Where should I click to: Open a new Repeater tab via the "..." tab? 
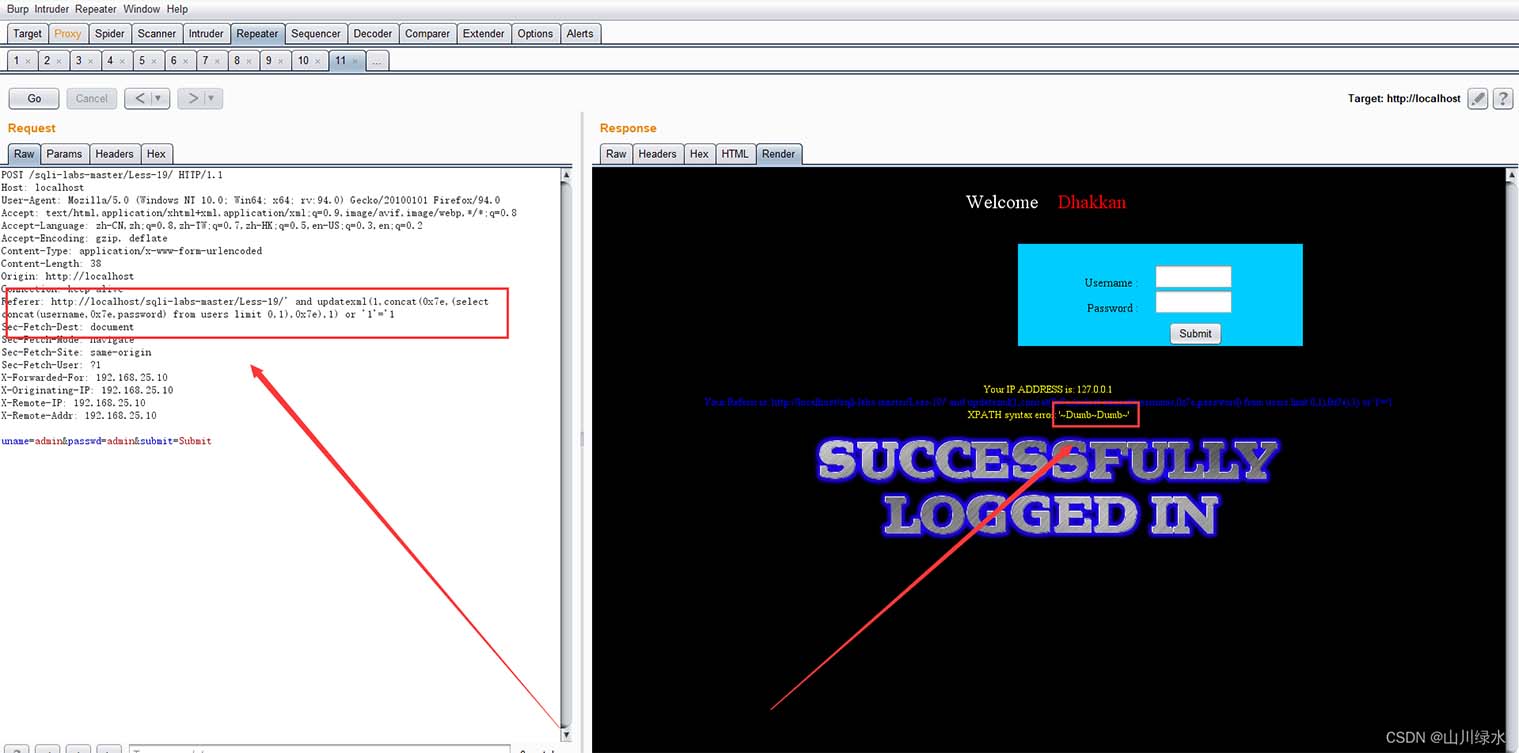[x=376, y=61]
